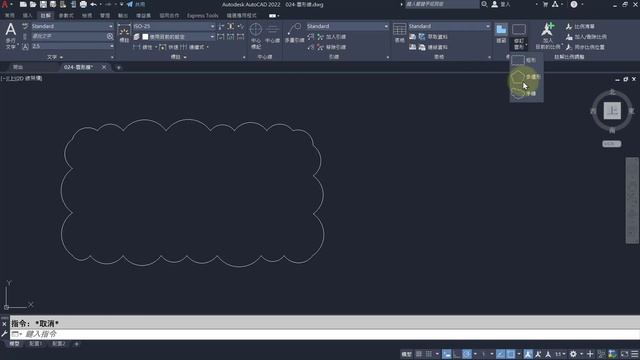640x360 pixels.
Task: Toggle grid display in status bar
Action: click(x=419, y=354)
